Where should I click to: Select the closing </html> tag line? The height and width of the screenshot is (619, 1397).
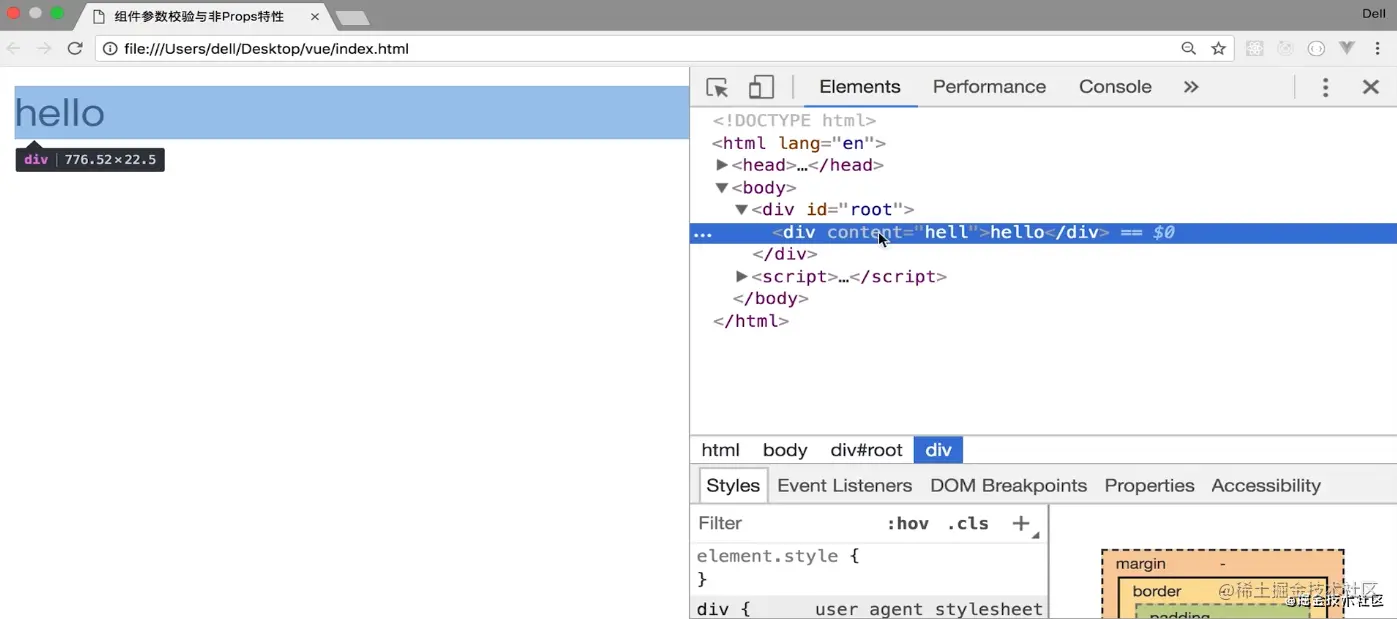[750, 321]
